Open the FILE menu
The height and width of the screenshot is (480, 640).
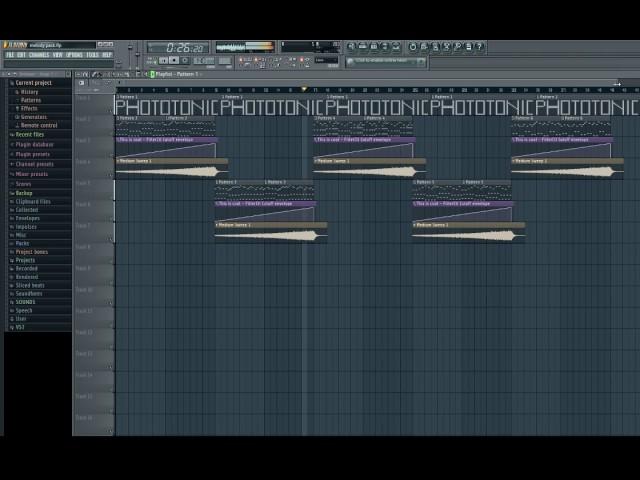coord(10,55)
